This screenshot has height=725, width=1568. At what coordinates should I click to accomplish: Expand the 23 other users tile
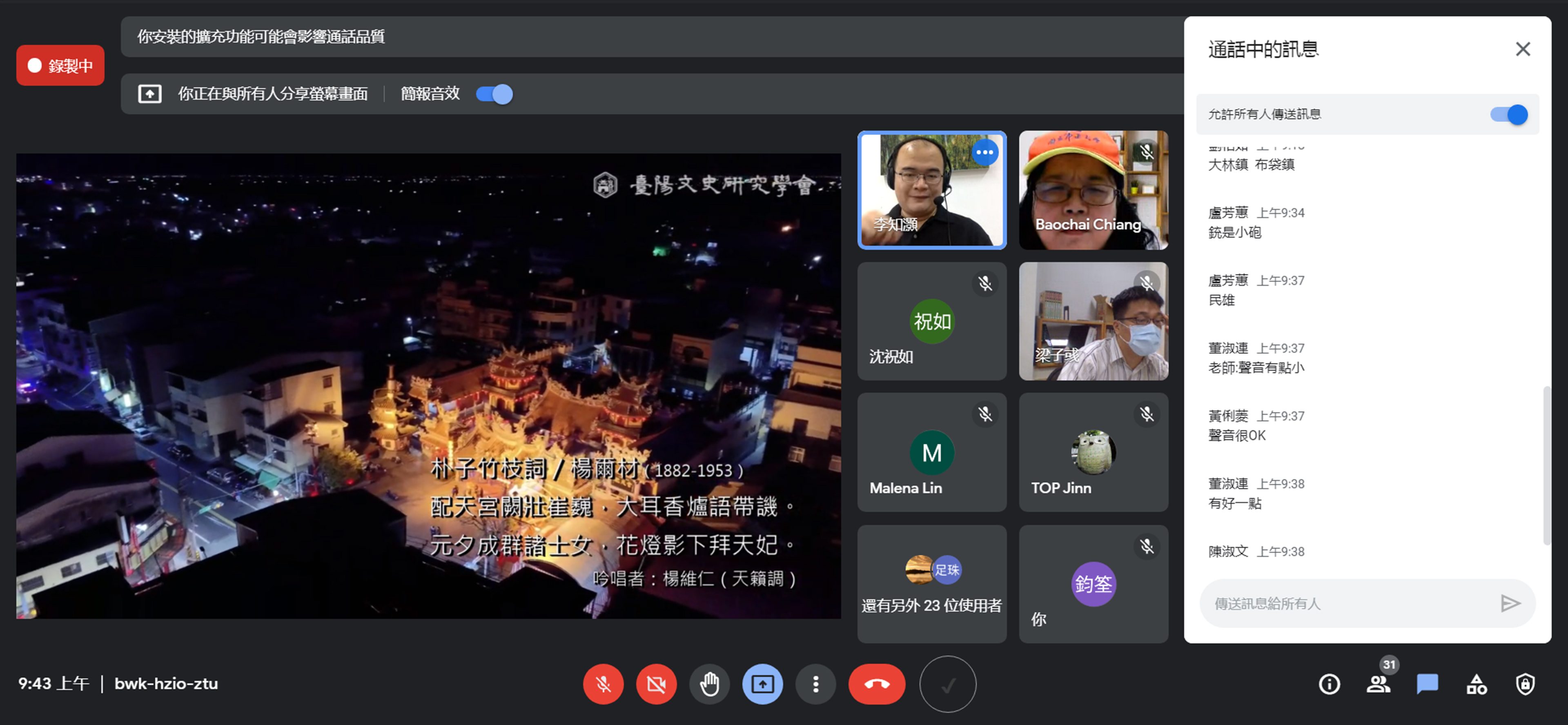tap(931, 584)
